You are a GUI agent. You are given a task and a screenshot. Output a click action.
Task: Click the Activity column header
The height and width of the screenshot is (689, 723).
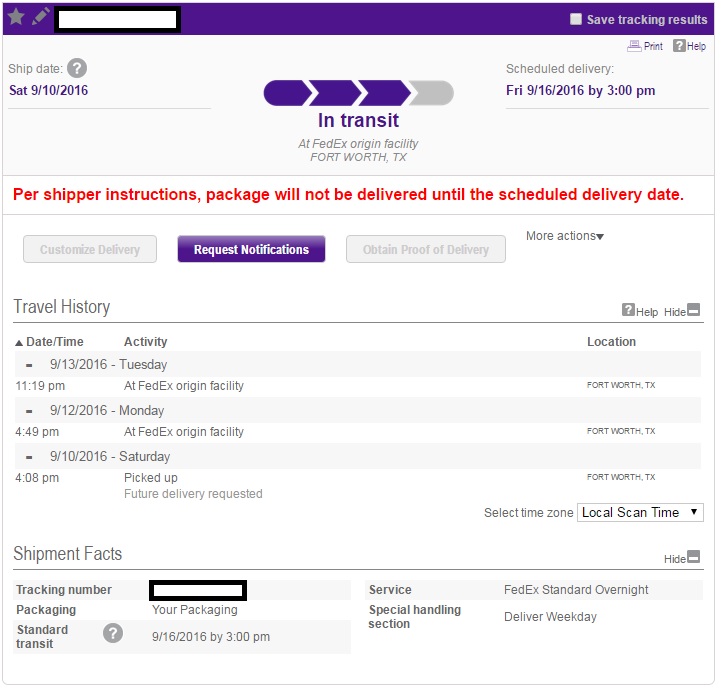click(x=145, y=342)
